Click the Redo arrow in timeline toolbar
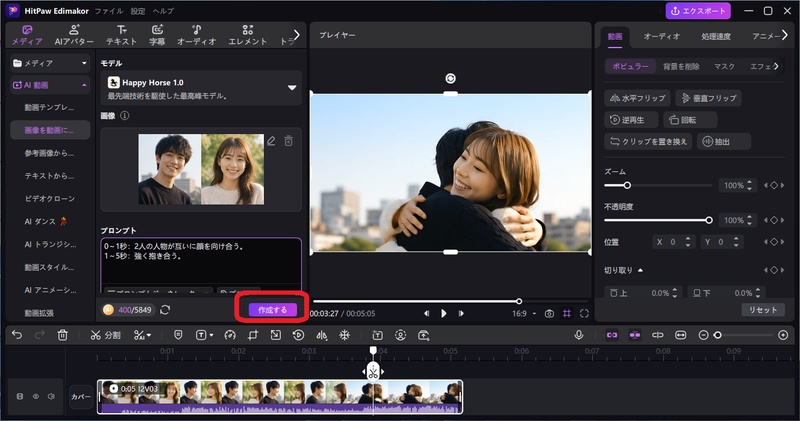The width and height of the screenshot is (800, 421). 39,335
